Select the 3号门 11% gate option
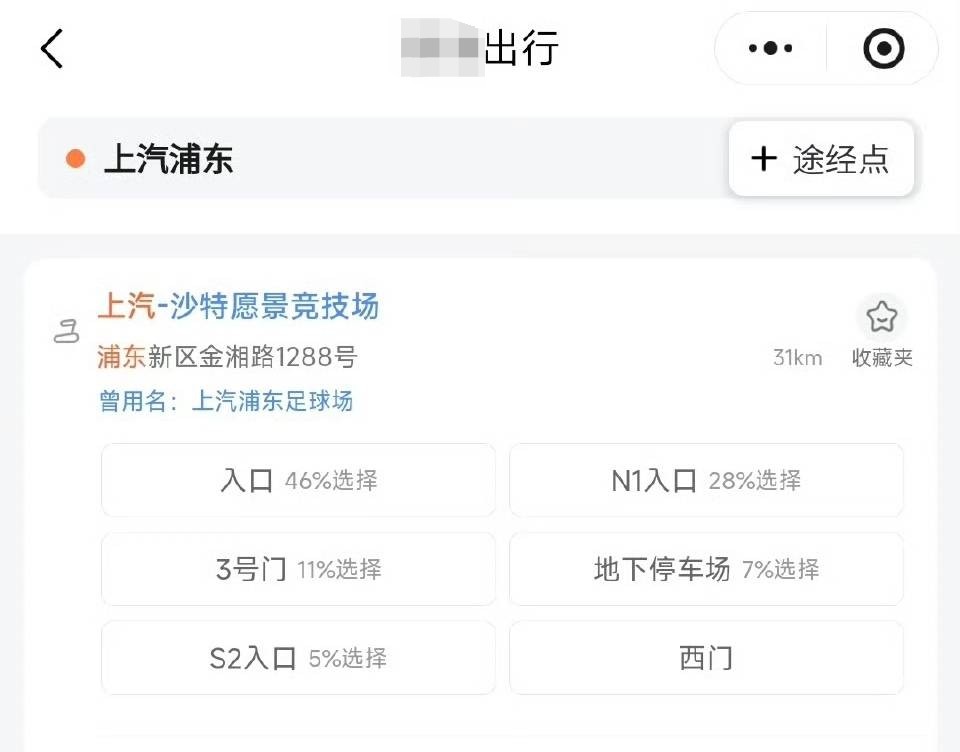This screenshot has height=752, width=960. pyautogui.click(x=298, y=569)
